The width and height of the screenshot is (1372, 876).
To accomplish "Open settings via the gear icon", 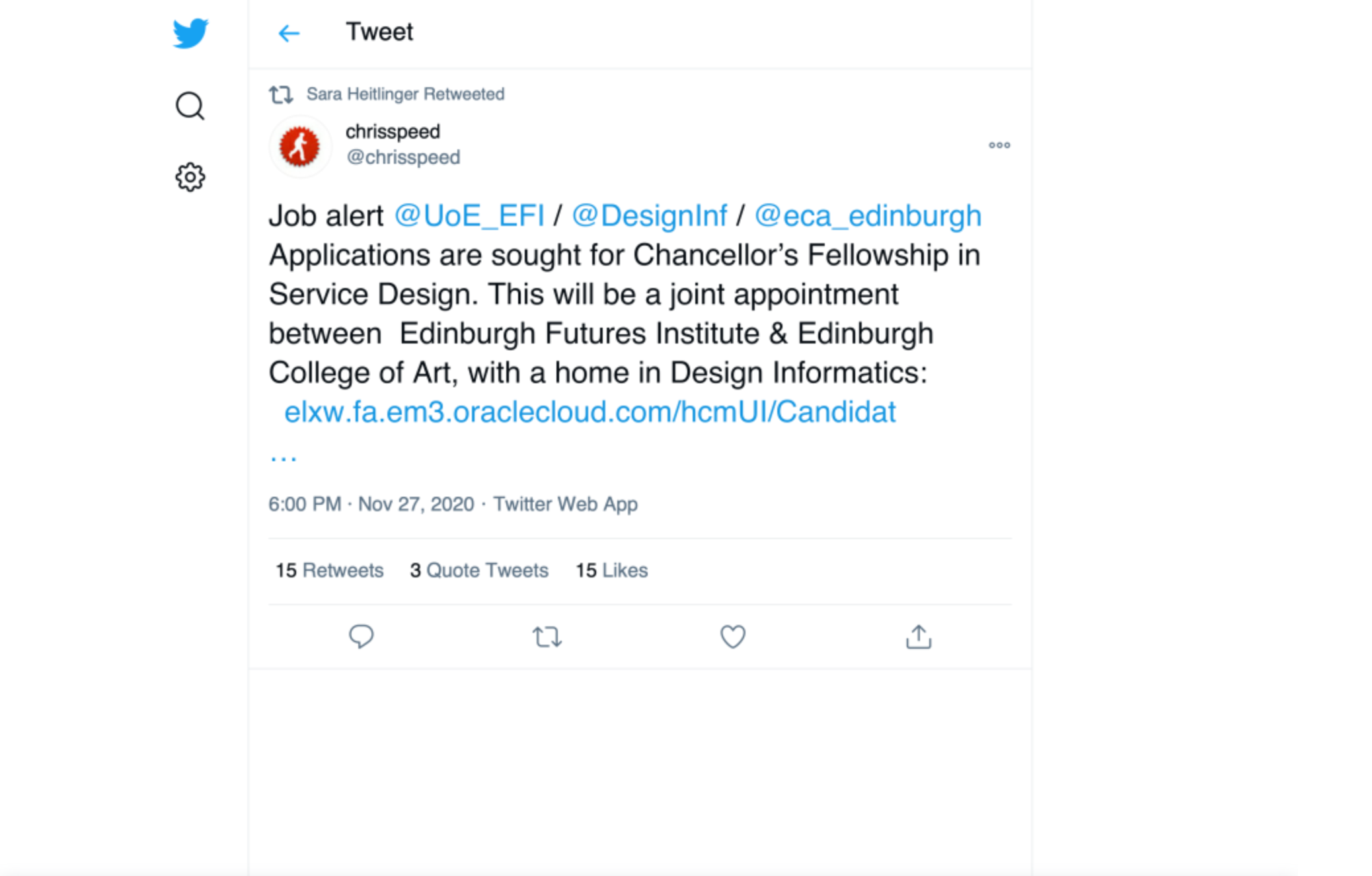I will click(190, 177).
